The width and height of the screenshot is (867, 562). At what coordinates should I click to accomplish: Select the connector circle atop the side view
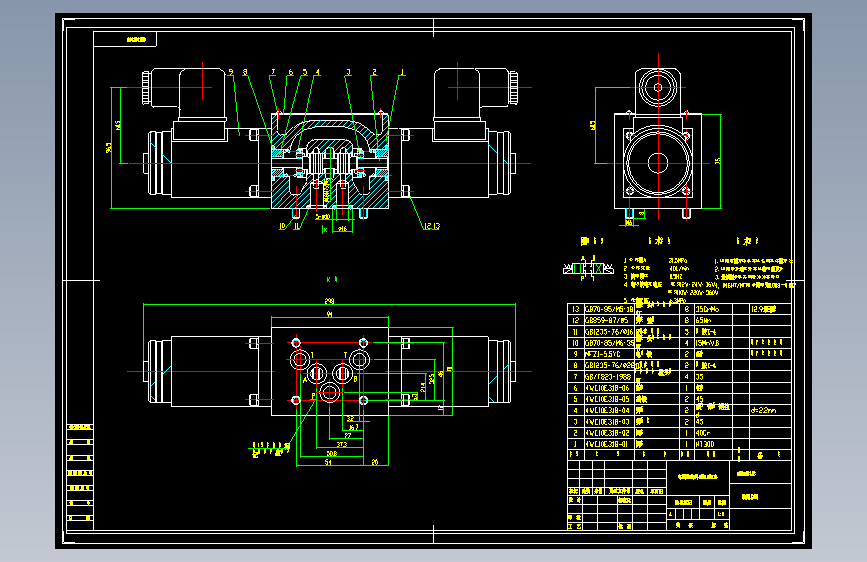(x=658, y=87)
